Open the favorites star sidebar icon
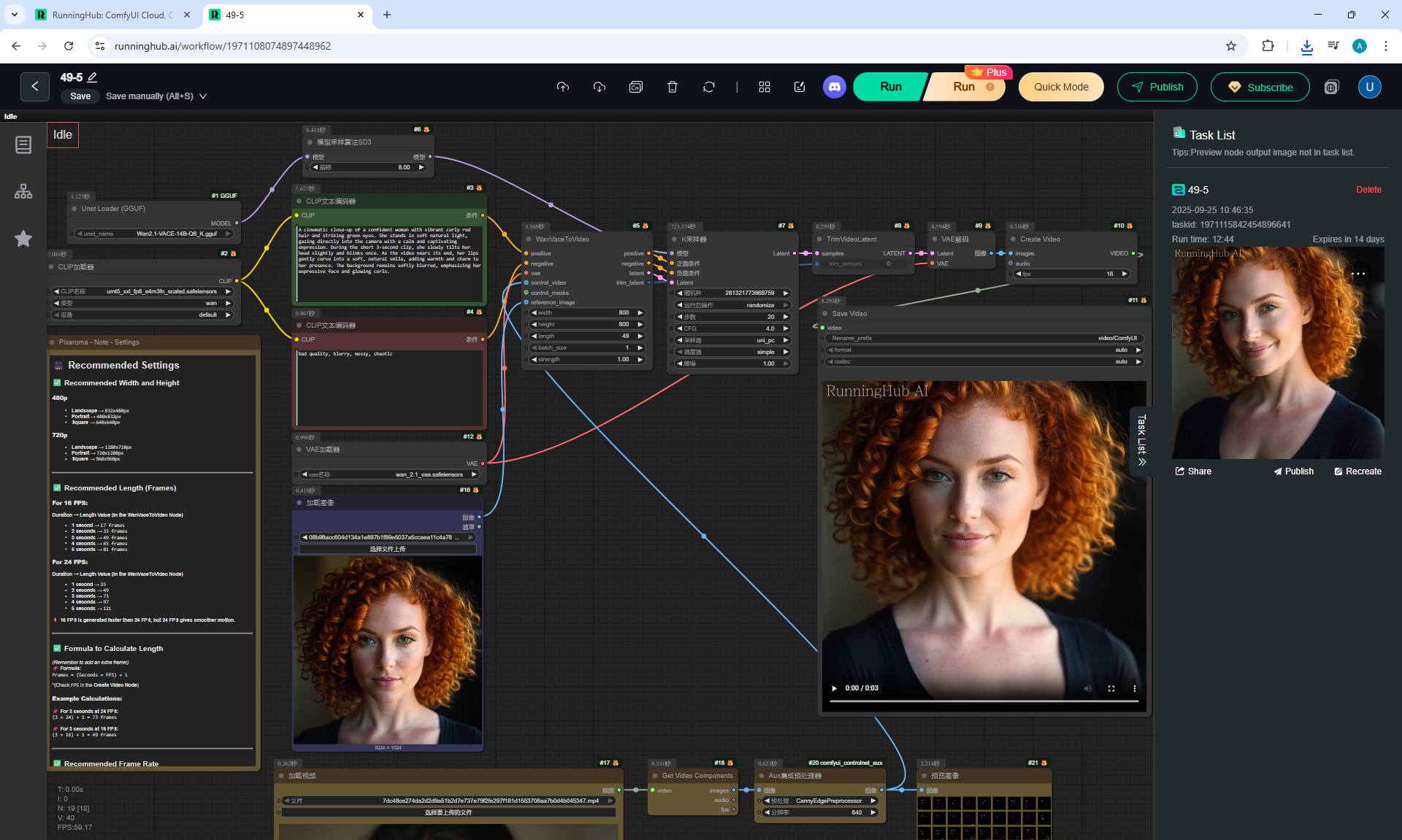Viewport: 1402px width, 840px height. [x=23, y=239]
